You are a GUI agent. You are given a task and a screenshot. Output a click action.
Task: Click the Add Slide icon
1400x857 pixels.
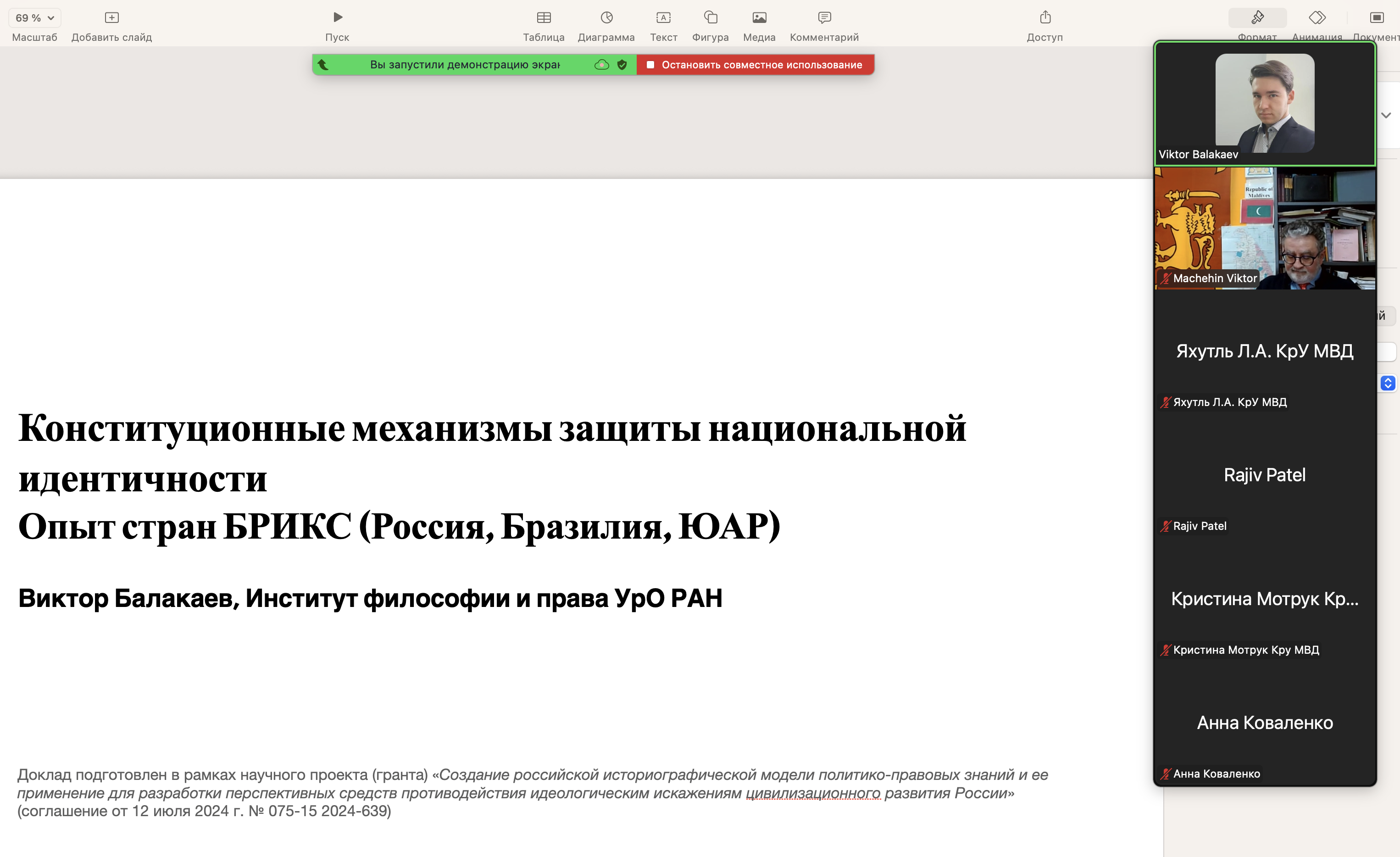pos(111,17)
